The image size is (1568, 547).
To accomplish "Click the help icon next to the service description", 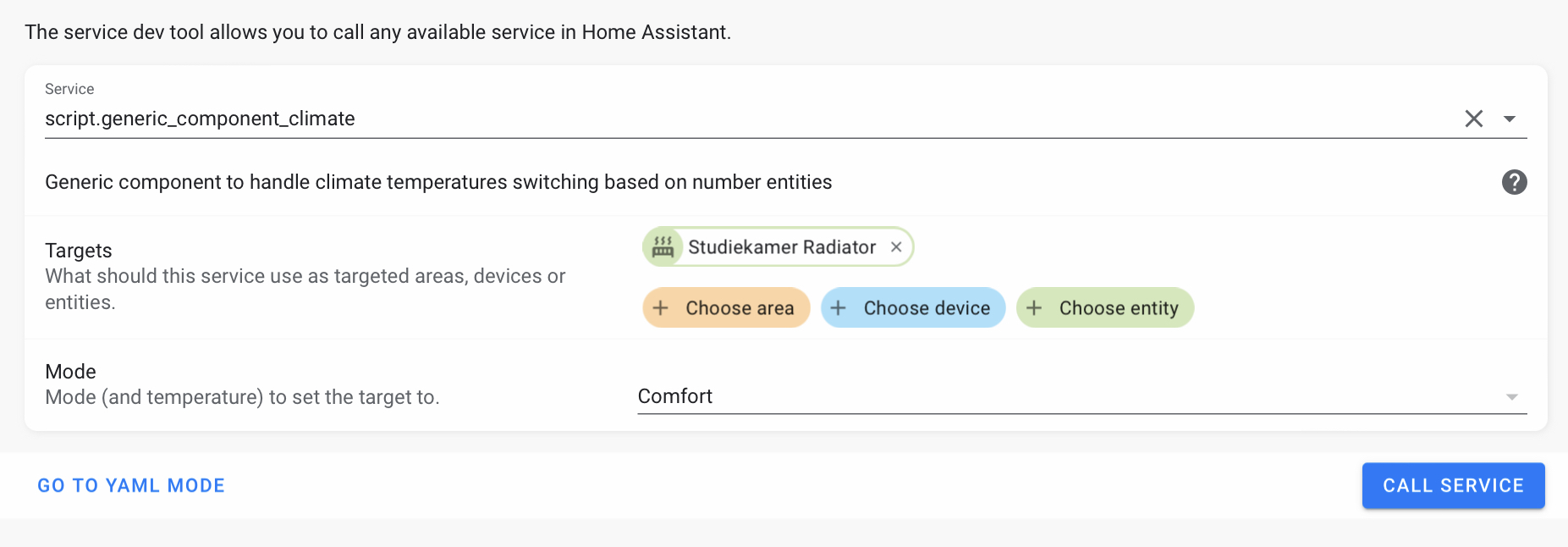I will pyautogui.click(x=1514, y=182).
